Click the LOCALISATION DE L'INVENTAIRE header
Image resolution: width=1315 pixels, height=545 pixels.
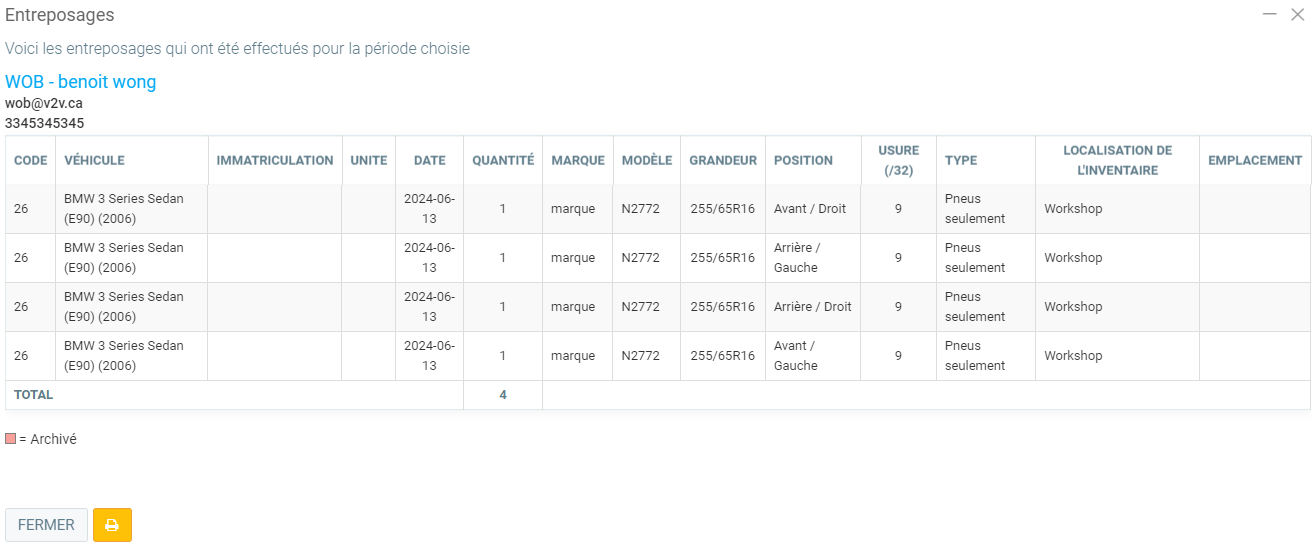pos(1117,160)
